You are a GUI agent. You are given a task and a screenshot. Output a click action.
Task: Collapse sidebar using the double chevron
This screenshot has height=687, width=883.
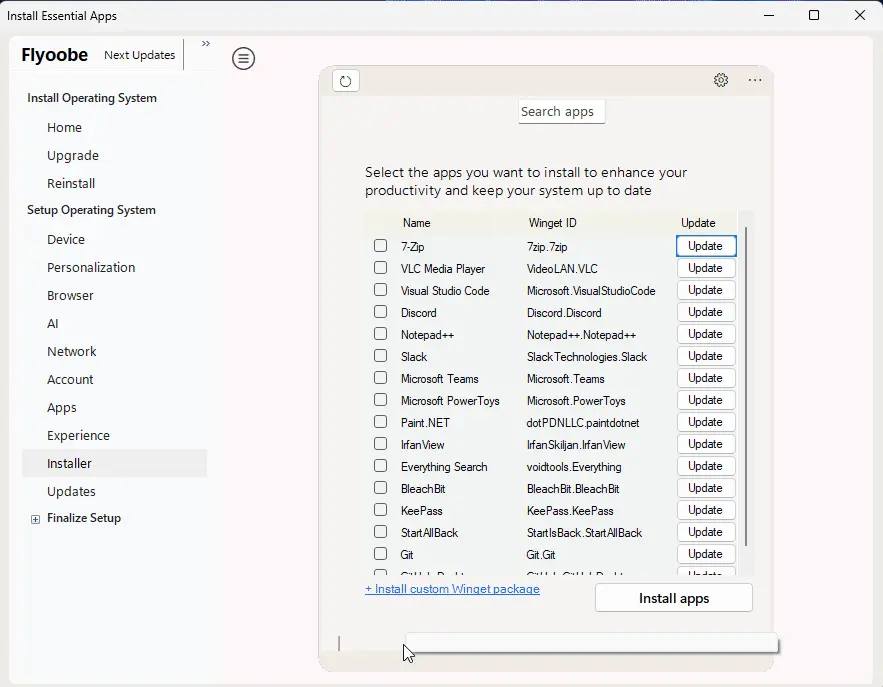(206, 44)
